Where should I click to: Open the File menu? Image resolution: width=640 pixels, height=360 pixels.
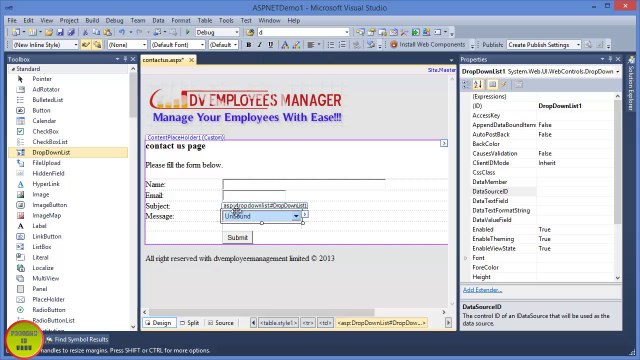coord(12,20)
